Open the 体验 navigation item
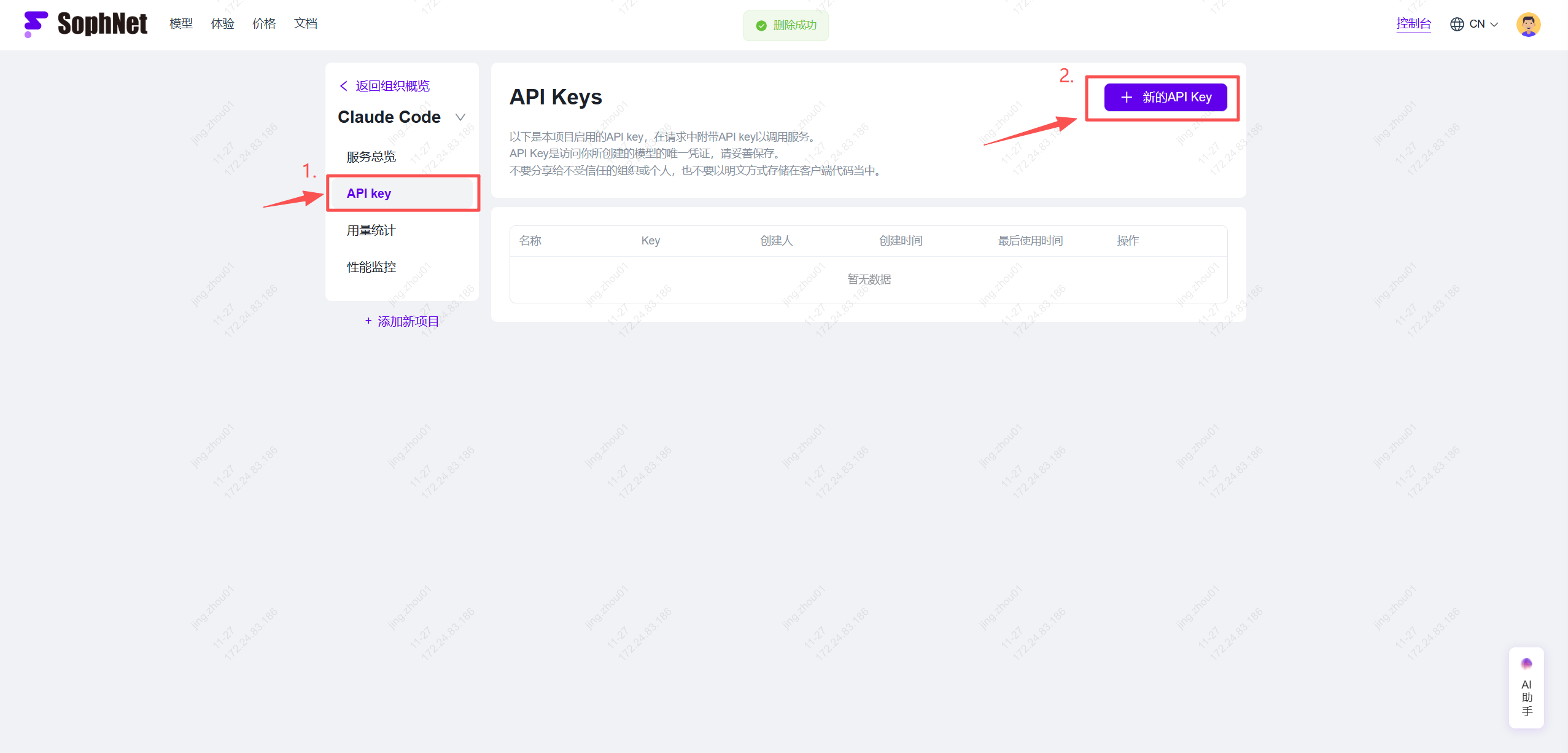Screen dimensions: 1568x753 click(x=222, y=23)
